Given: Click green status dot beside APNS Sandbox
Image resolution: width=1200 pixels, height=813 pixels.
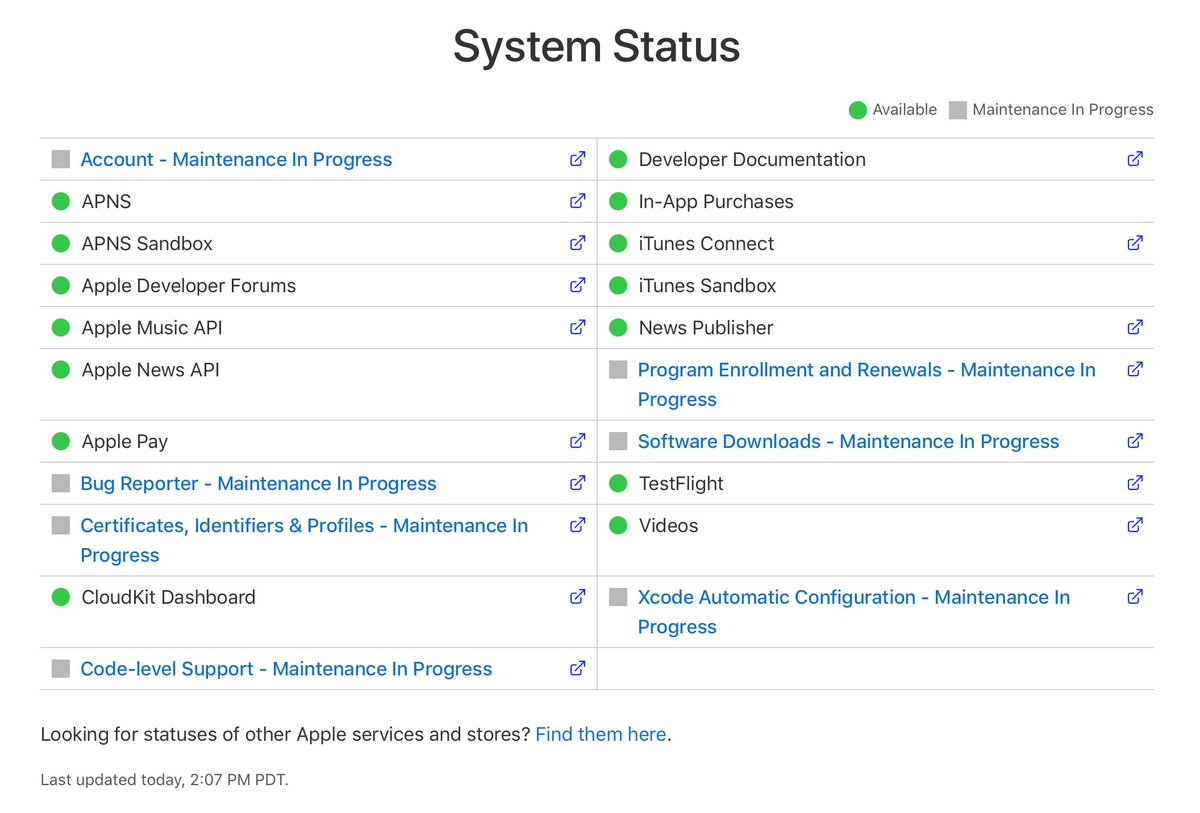Looking at the screenshot, I should point(61,243).
